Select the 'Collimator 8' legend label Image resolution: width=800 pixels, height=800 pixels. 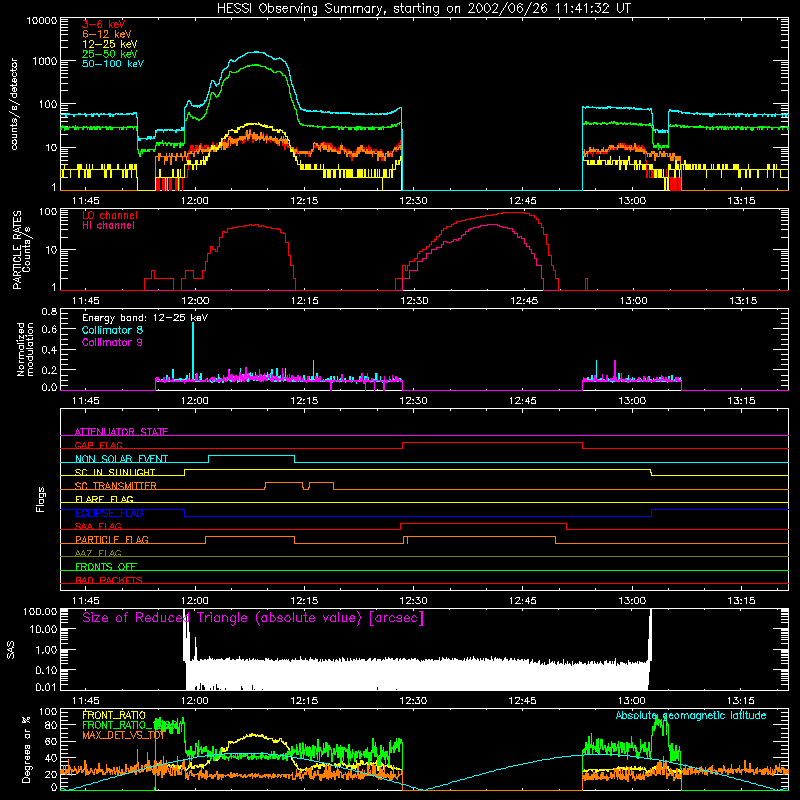pos(112,330)
